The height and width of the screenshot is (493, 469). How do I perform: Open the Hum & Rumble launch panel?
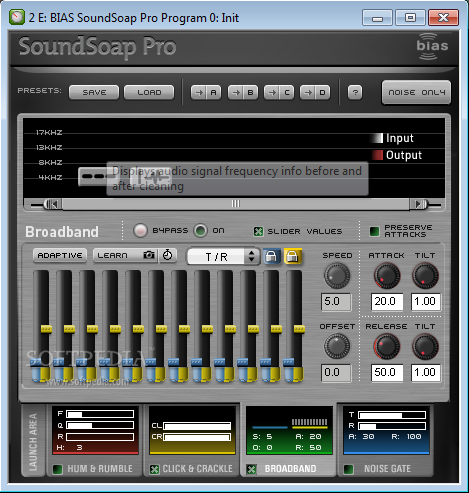(x=95, y=431)
